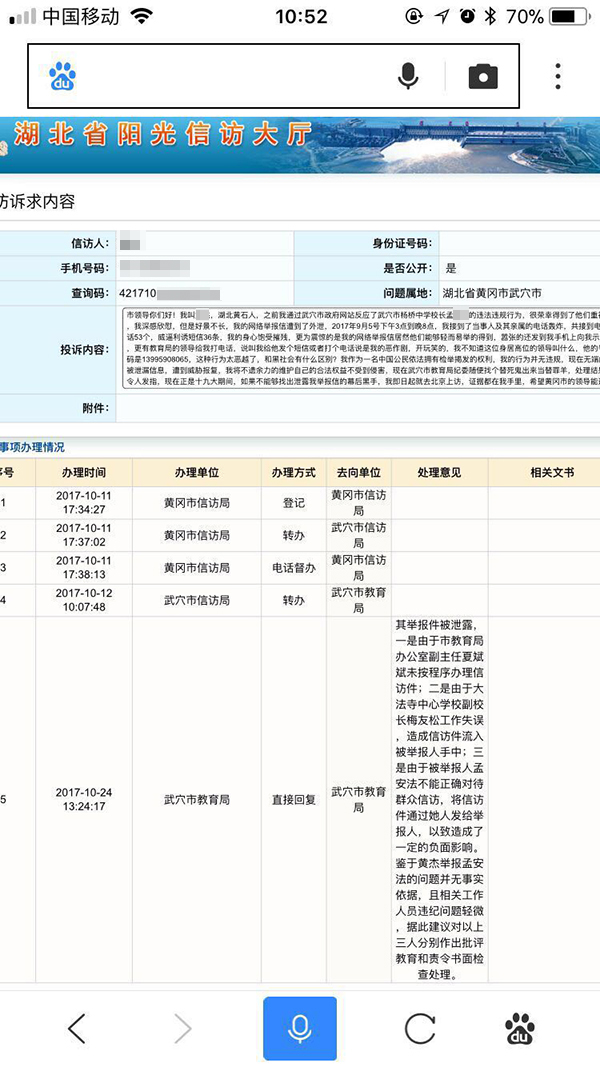Tap the alarm clock status icon
600x1067 pixels.
pyautogui.click(x=467, y=16)
